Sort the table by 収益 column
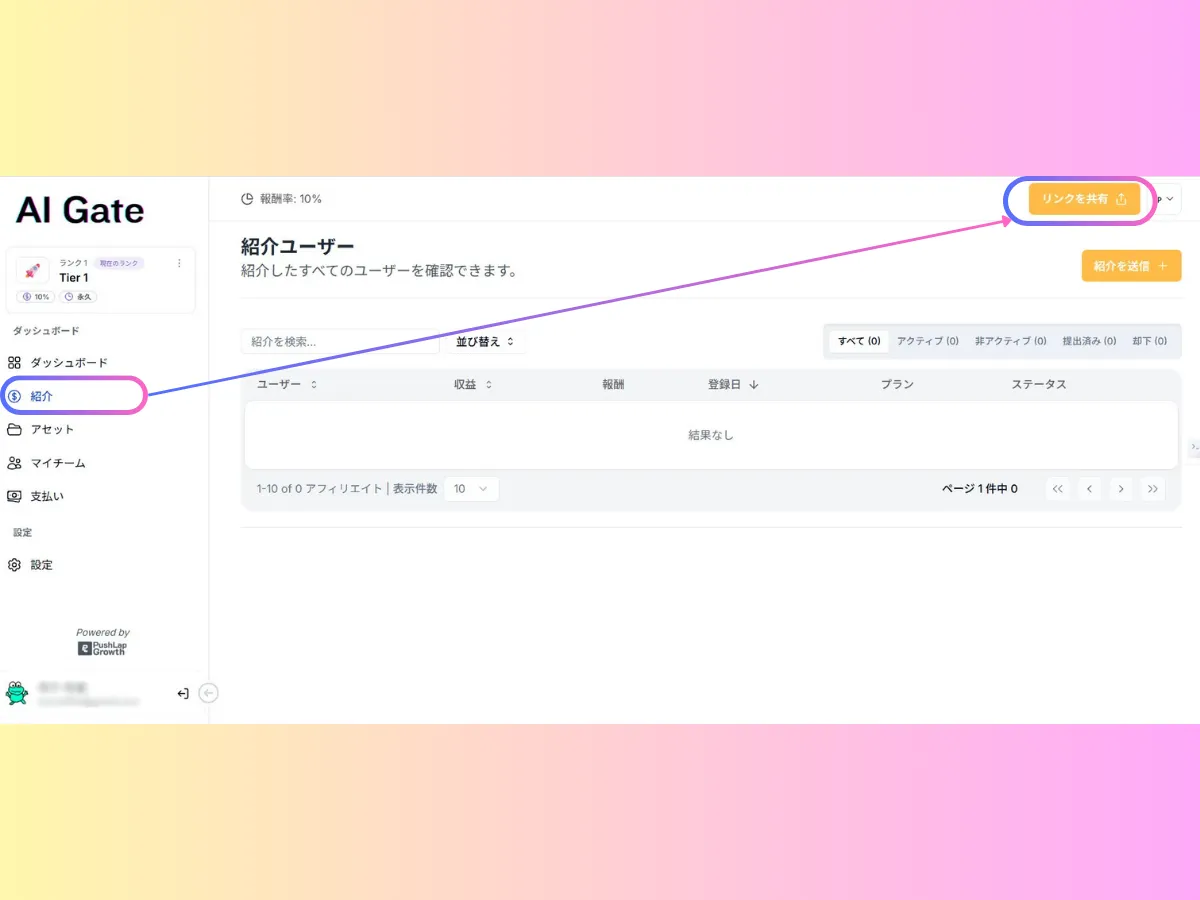Image resolution: width=1200 pixels, height=900 pixels. tap(473, 384)
